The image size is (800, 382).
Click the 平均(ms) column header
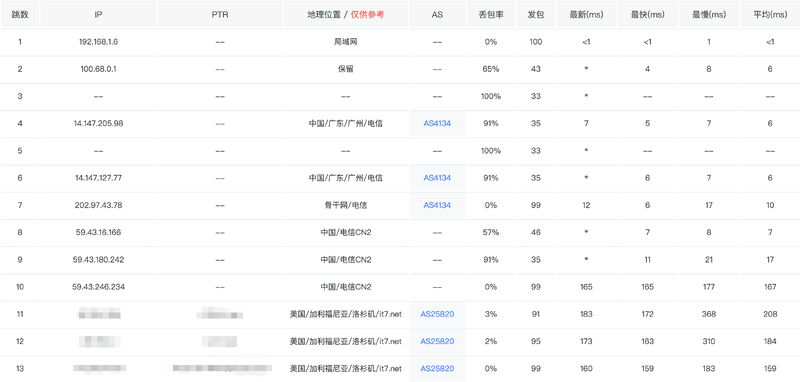coord(770,15)
